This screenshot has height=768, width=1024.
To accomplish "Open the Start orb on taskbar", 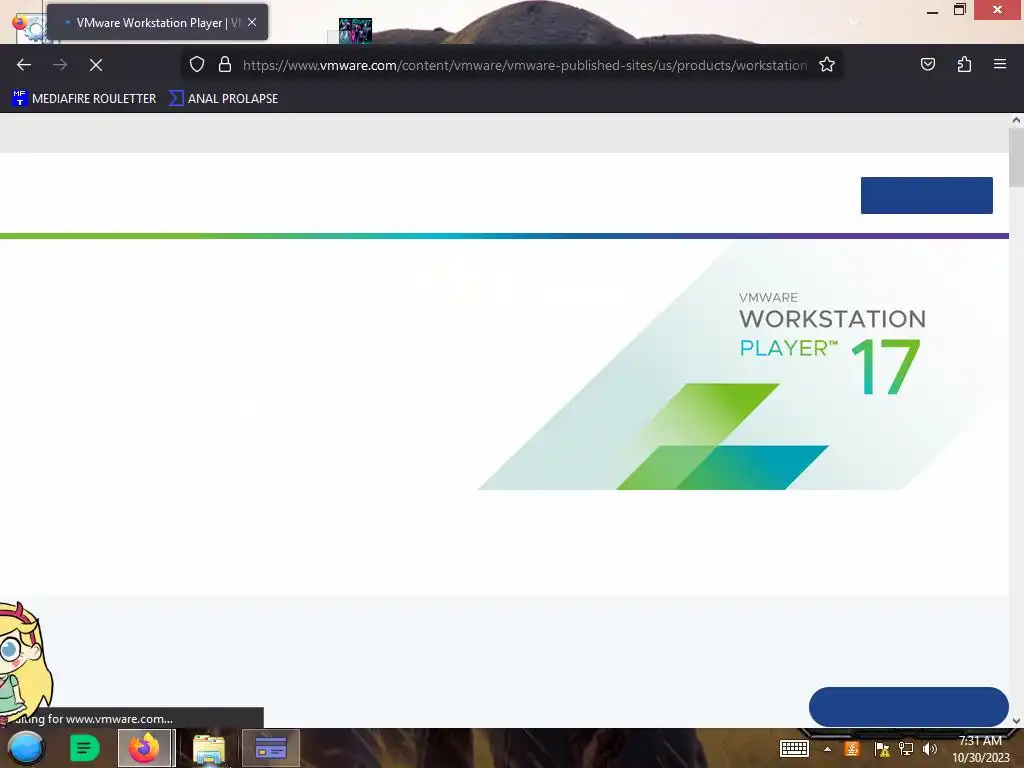I will (26, 748).
